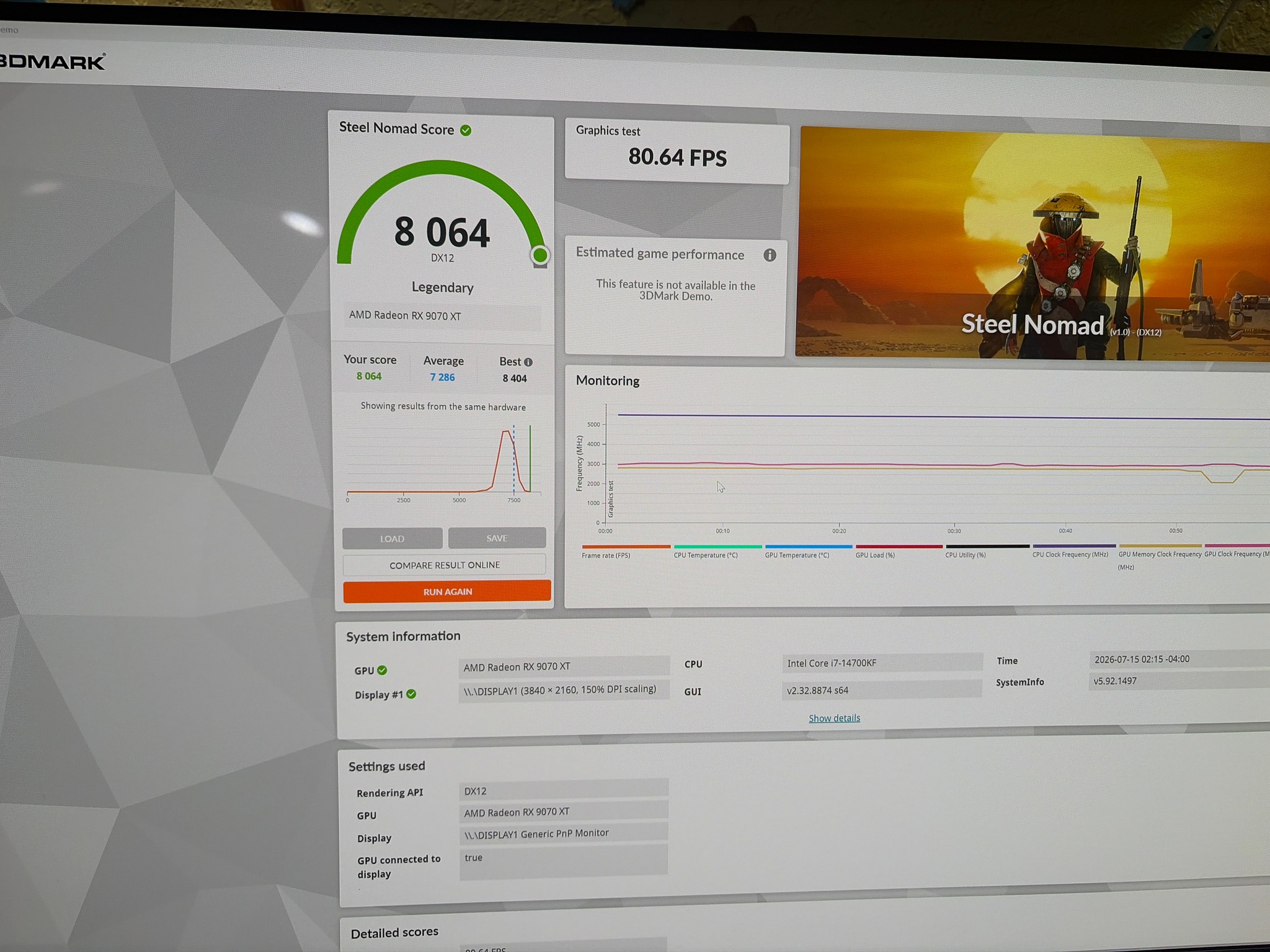Viewport: 1270px width, 952px height.
Task: Toggle the CPU Utility (%) legend item
Action: [x=987, y=550]
